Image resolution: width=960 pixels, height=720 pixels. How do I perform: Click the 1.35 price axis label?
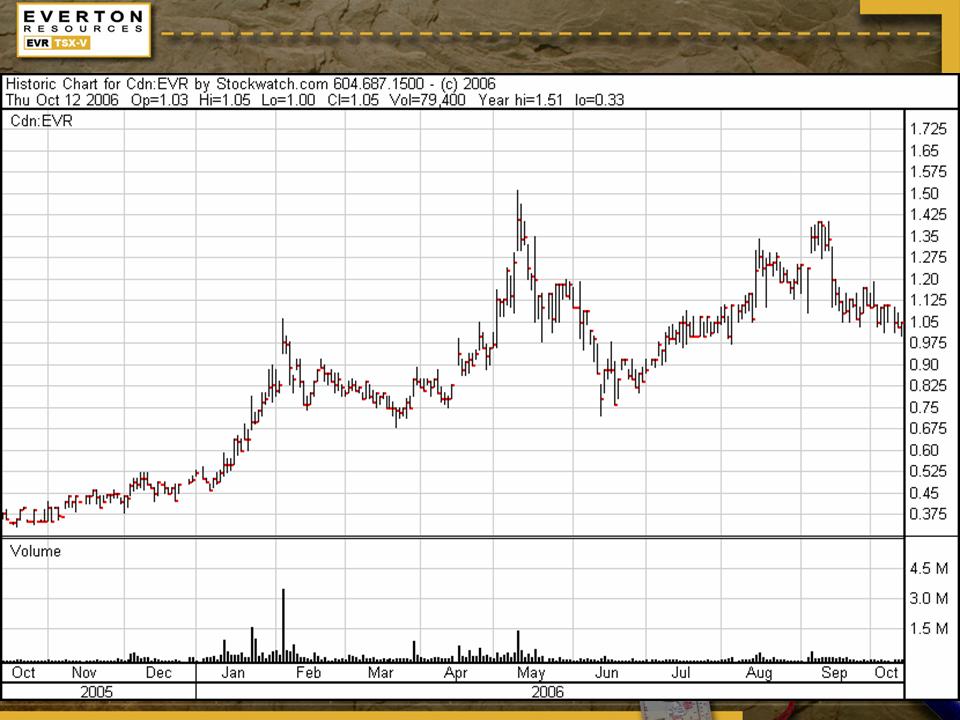(924, 236)
